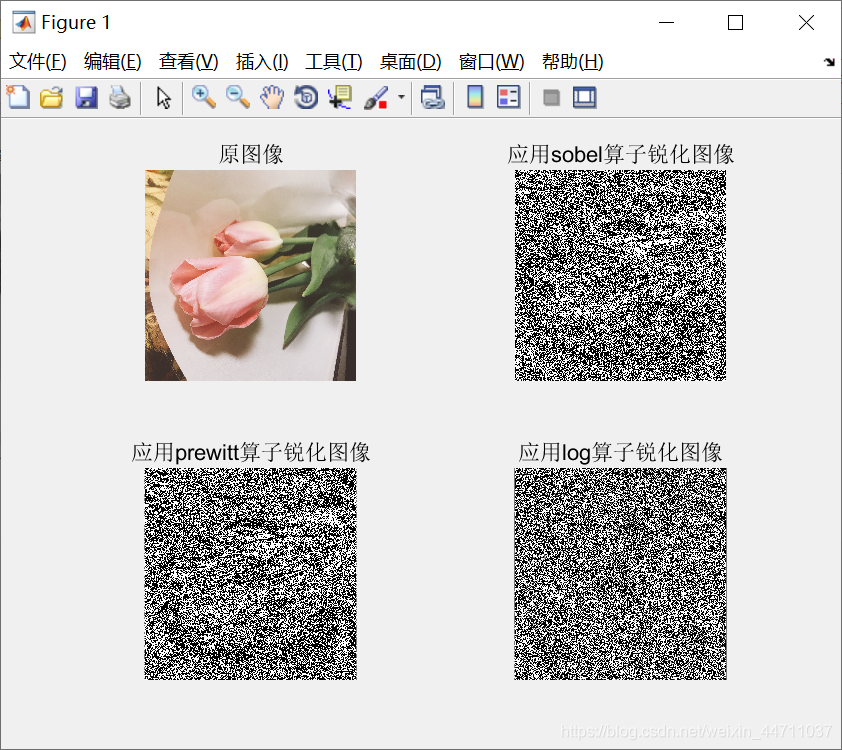Click the MATLAB logo in title bar
Screen dimensions: 842x750
[24, 23]
